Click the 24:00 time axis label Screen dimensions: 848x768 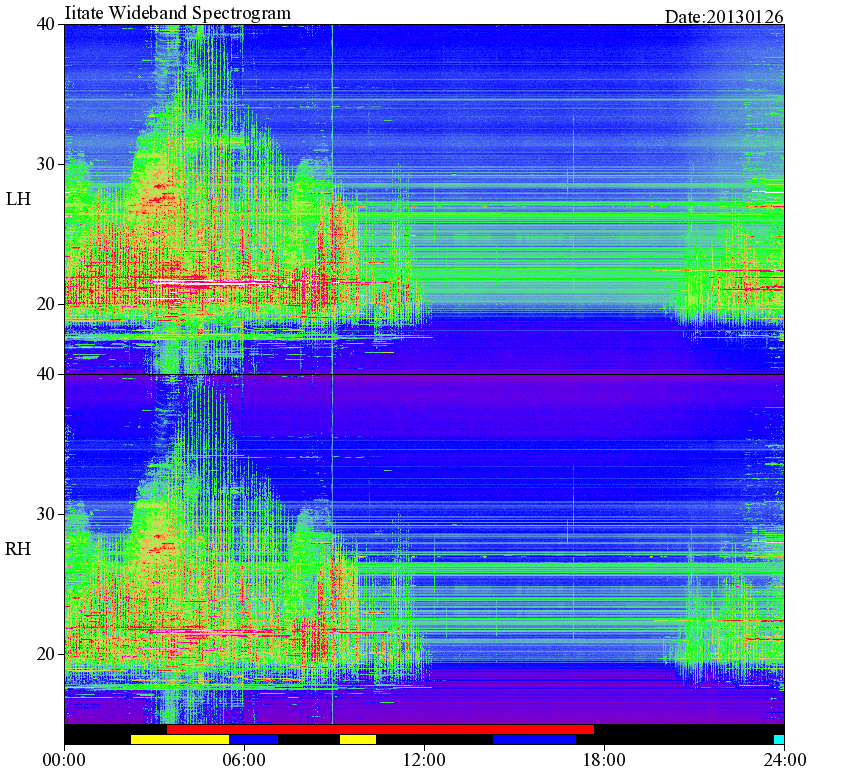click(784, 759)
